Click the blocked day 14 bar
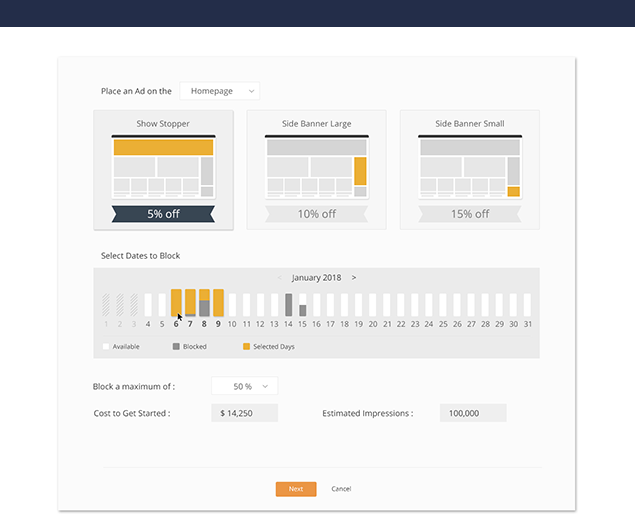 pyautogui.click(x=288, y=305)
